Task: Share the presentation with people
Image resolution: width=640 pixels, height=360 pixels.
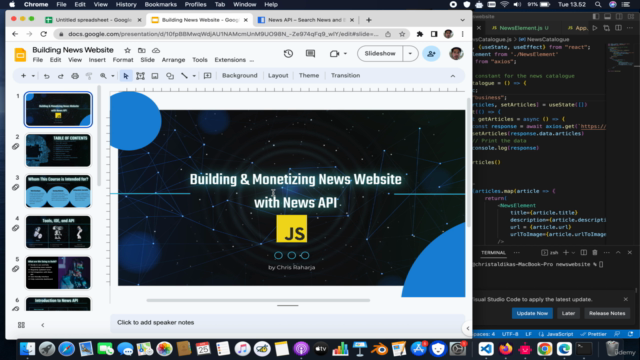Action: (431, 53)
